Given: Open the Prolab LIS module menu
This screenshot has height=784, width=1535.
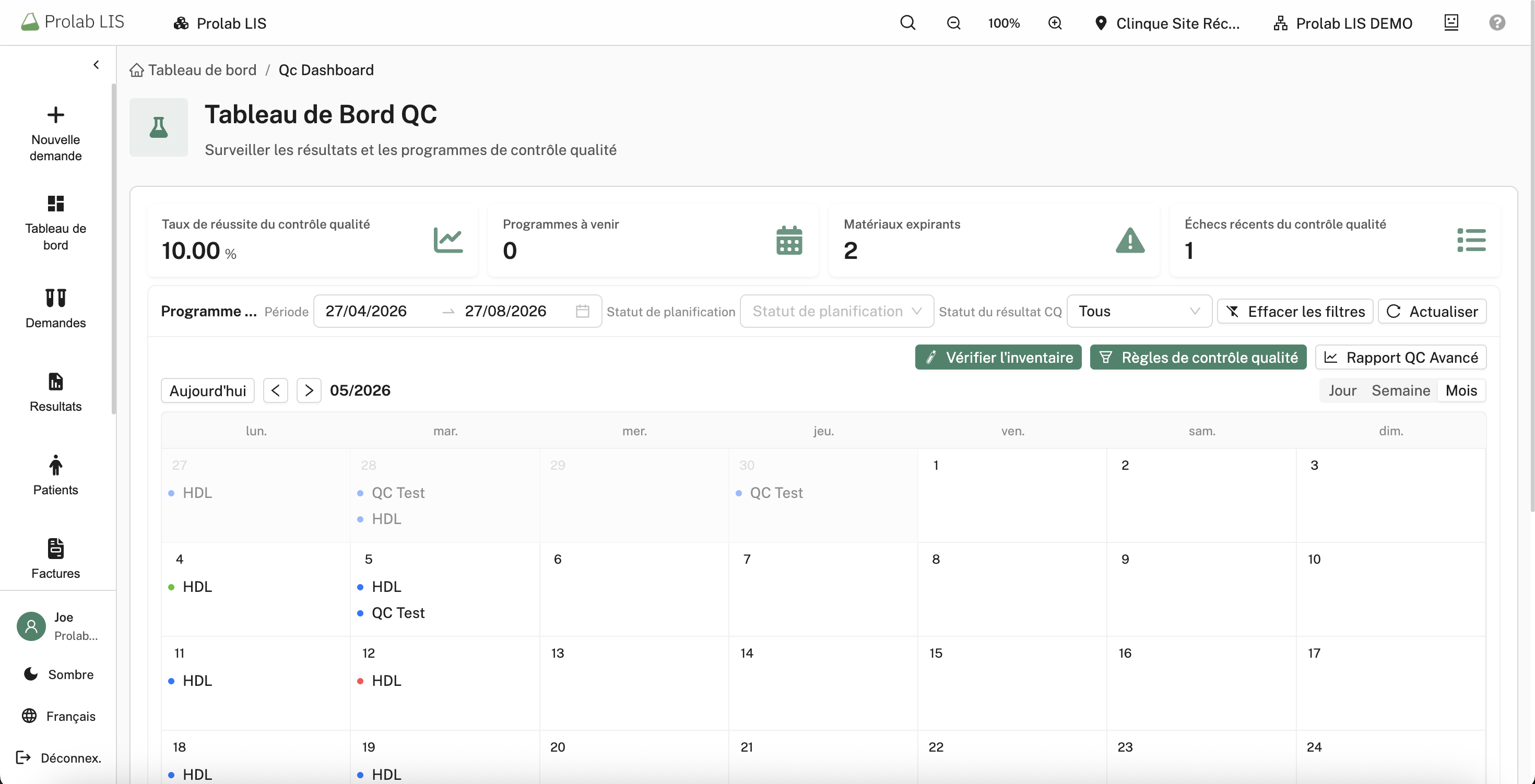Looking at the screenshot, I should 219,23.
